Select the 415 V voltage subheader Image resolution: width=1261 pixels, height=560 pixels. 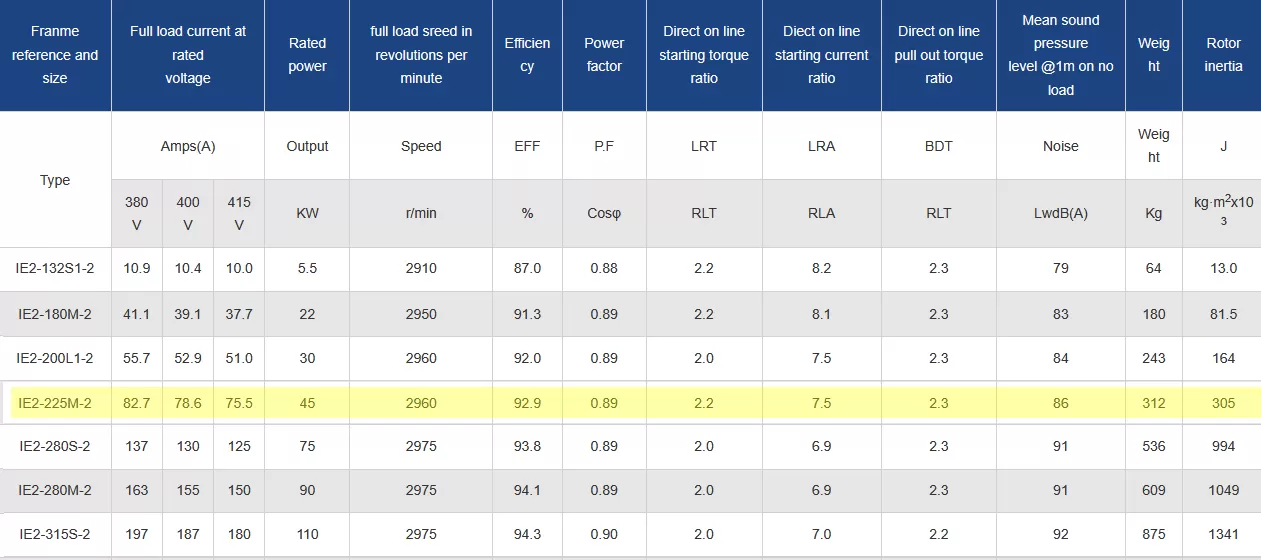tap(239, 213)
